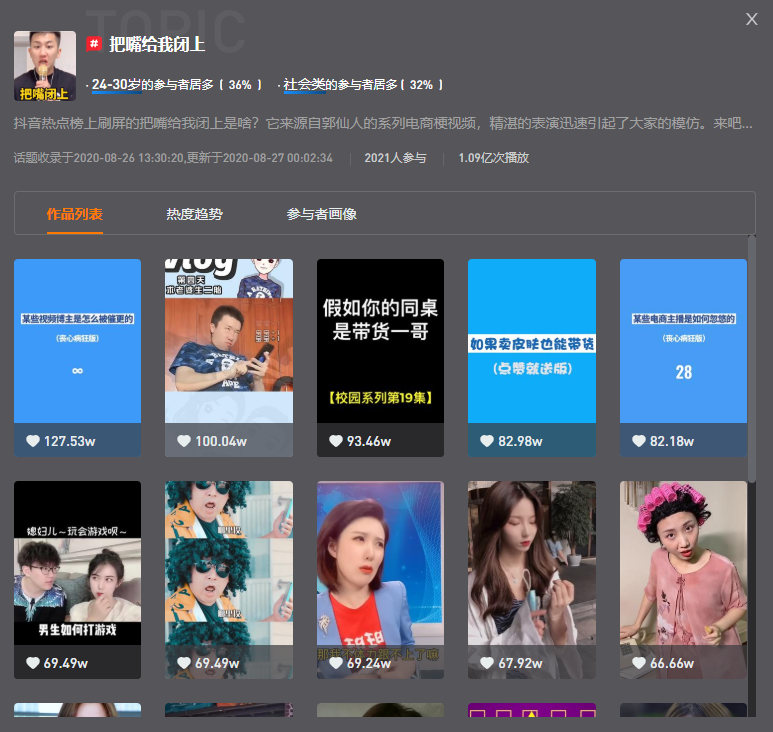
Task: Click the heart icon beside 66.66w
Action: (639, 663)
